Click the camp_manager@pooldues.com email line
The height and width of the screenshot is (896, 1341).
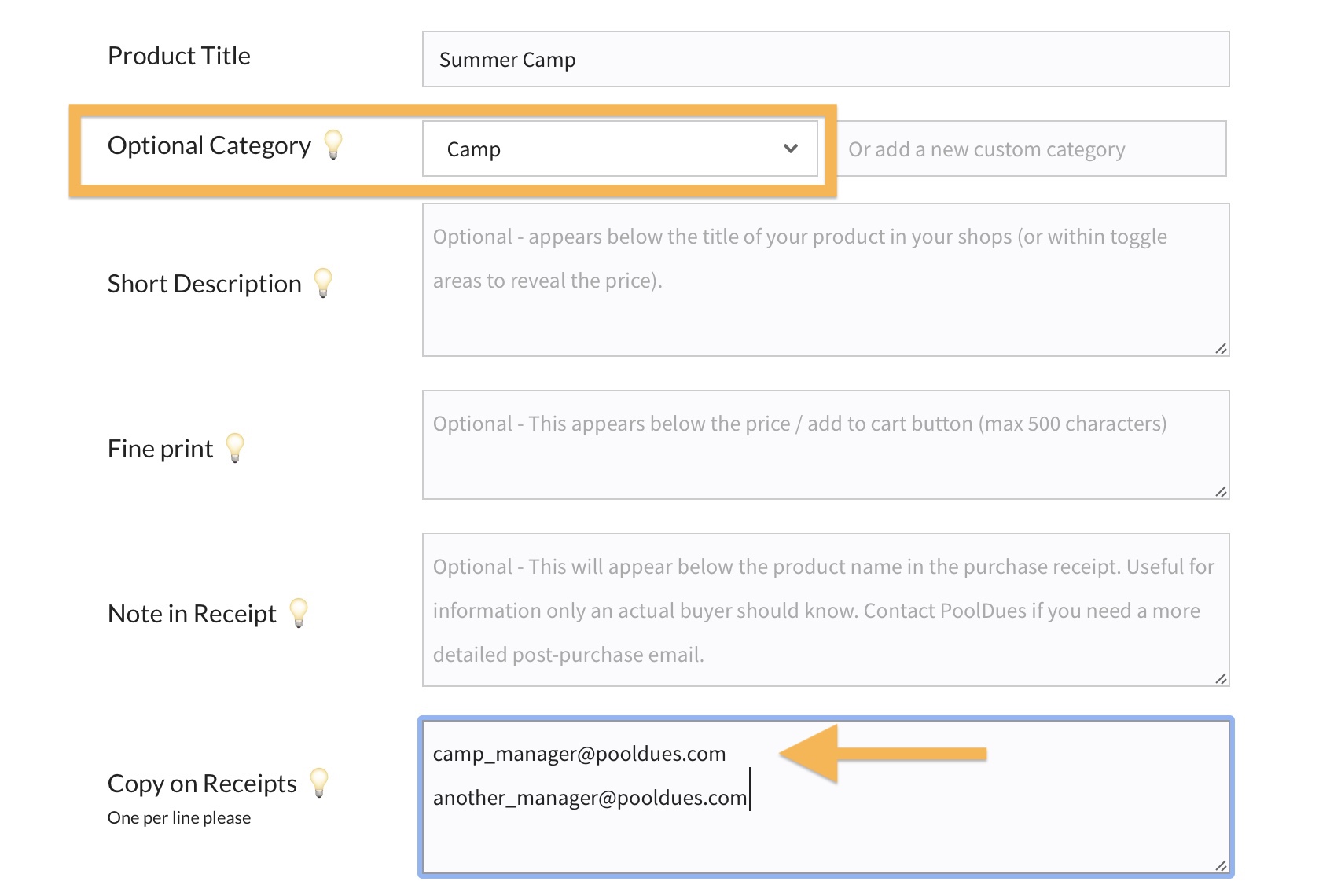[579, 754]
